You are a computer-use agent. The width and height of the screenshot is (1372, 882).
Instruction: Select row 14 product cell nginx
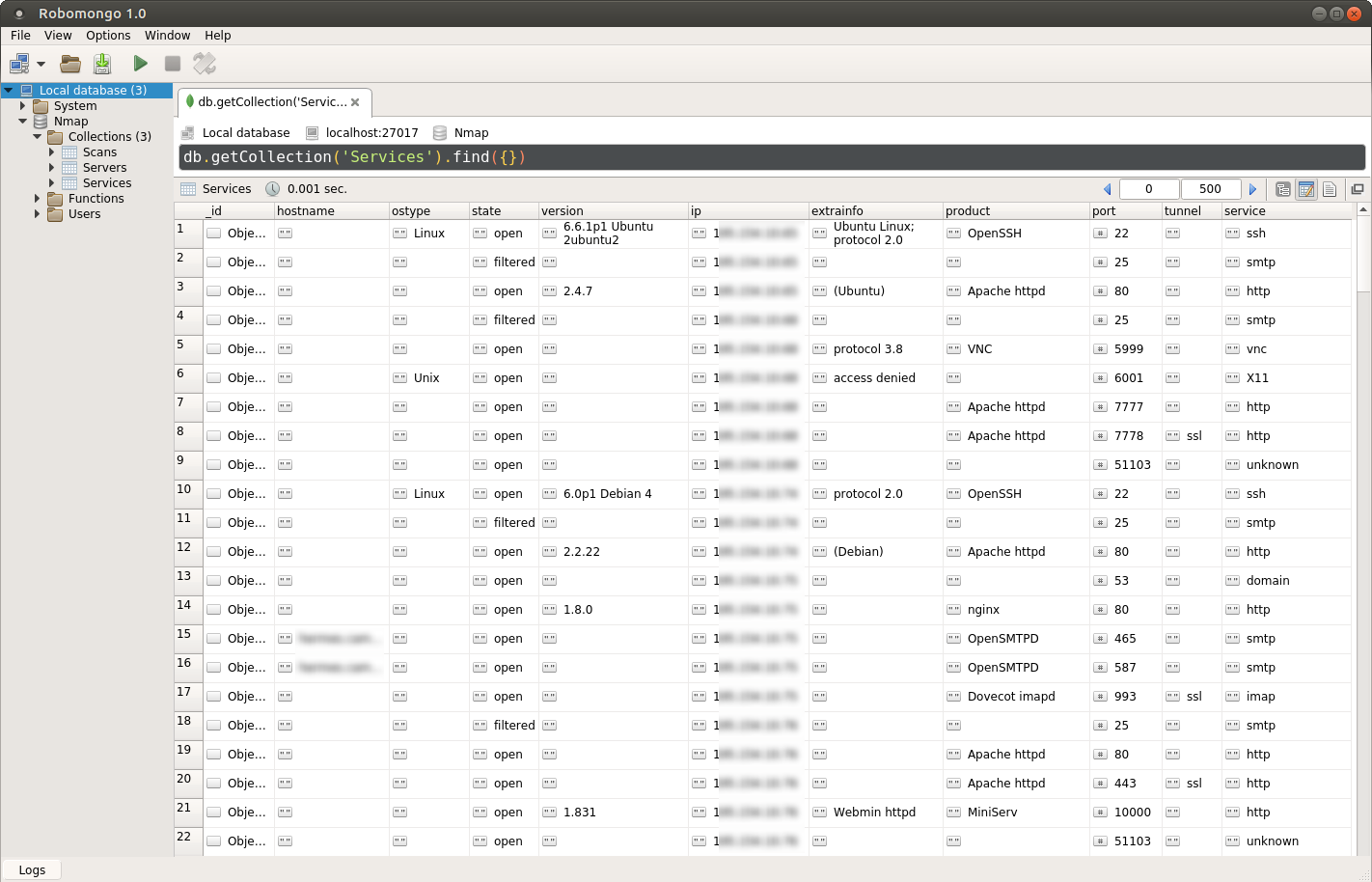pyautogui.click(x=1016, y=610)
